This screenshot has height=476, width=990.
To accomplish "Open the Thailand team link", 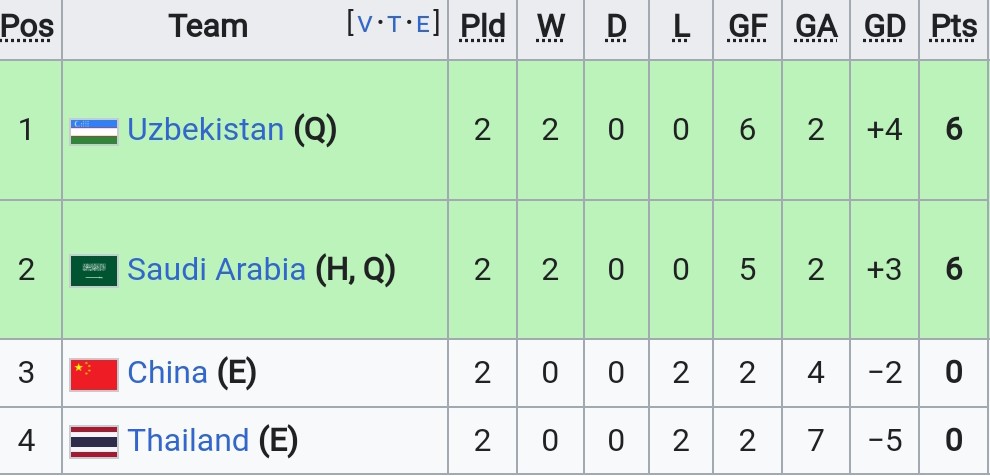I will click(188, 439).
